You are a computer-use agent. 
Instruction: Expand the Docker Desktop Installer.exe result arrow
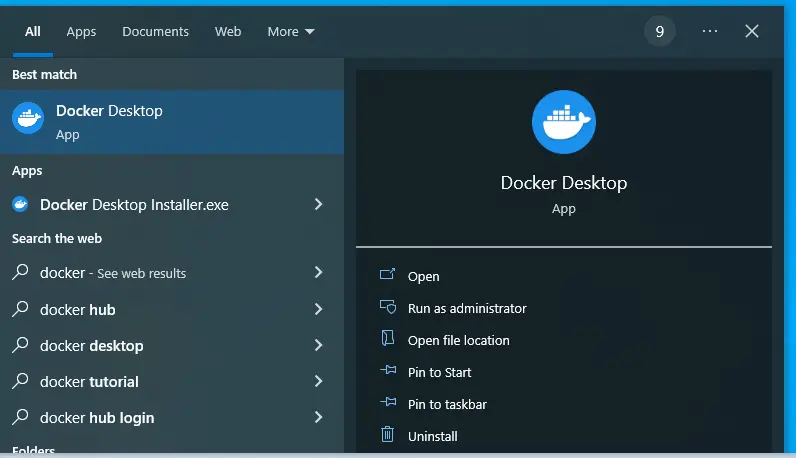pos(318,204)
